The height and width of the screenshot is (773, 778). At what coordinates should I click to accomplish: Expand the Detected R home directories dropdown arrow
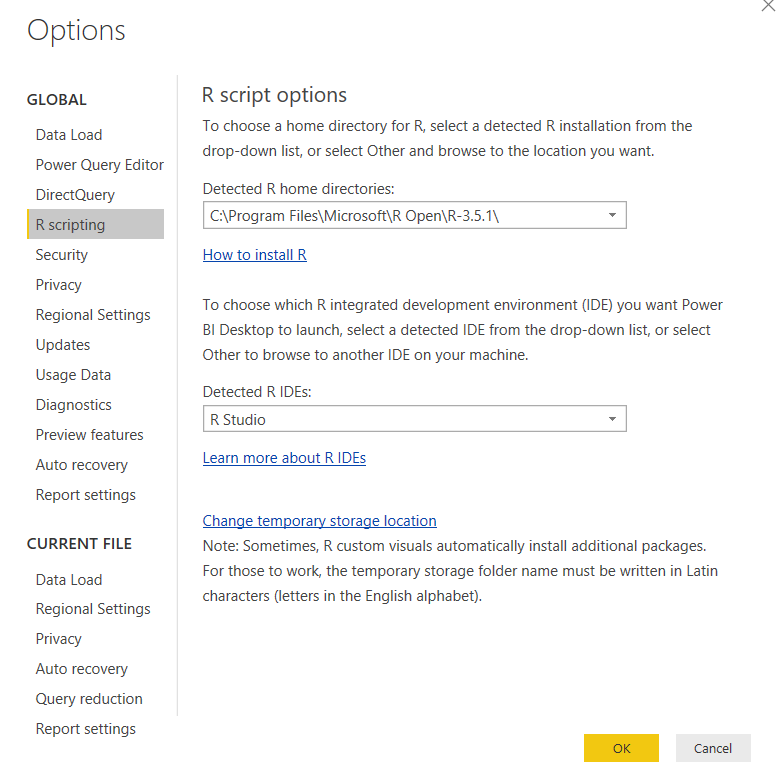click(612, 215)
